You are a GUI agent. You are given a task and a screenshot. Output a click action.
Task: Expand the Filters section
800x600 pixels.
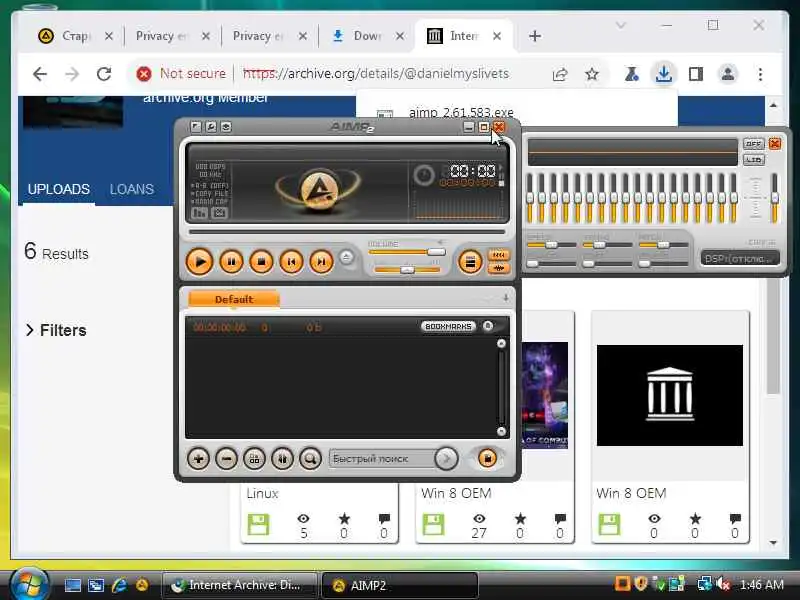[x=56, y=330]
